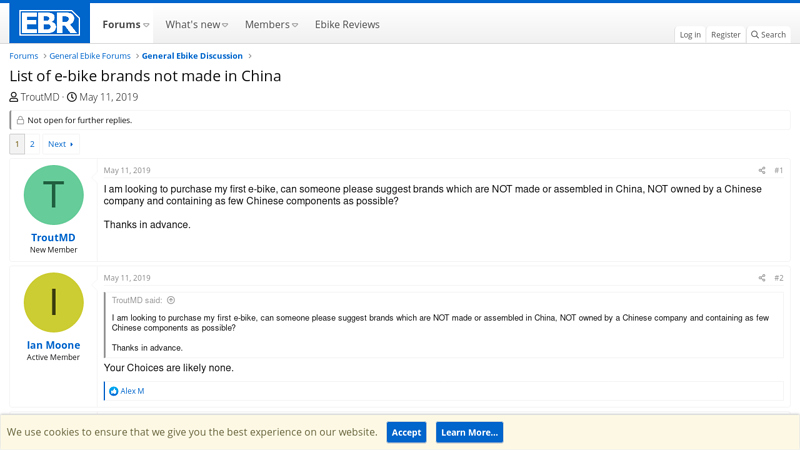Open General Ebike Discussion breadcrumb
Viewport: 800px width, 450px height.
[x=192, y=56]
